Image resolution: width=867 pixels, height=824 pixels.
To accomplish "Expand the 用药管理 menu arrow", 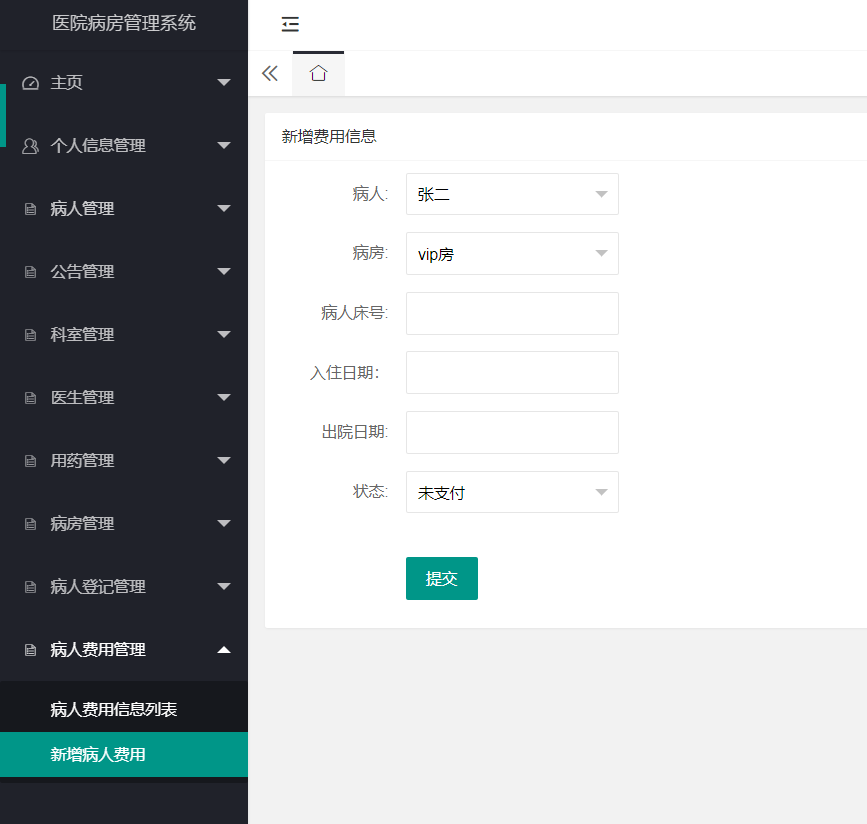I will [x=224, y=461].
